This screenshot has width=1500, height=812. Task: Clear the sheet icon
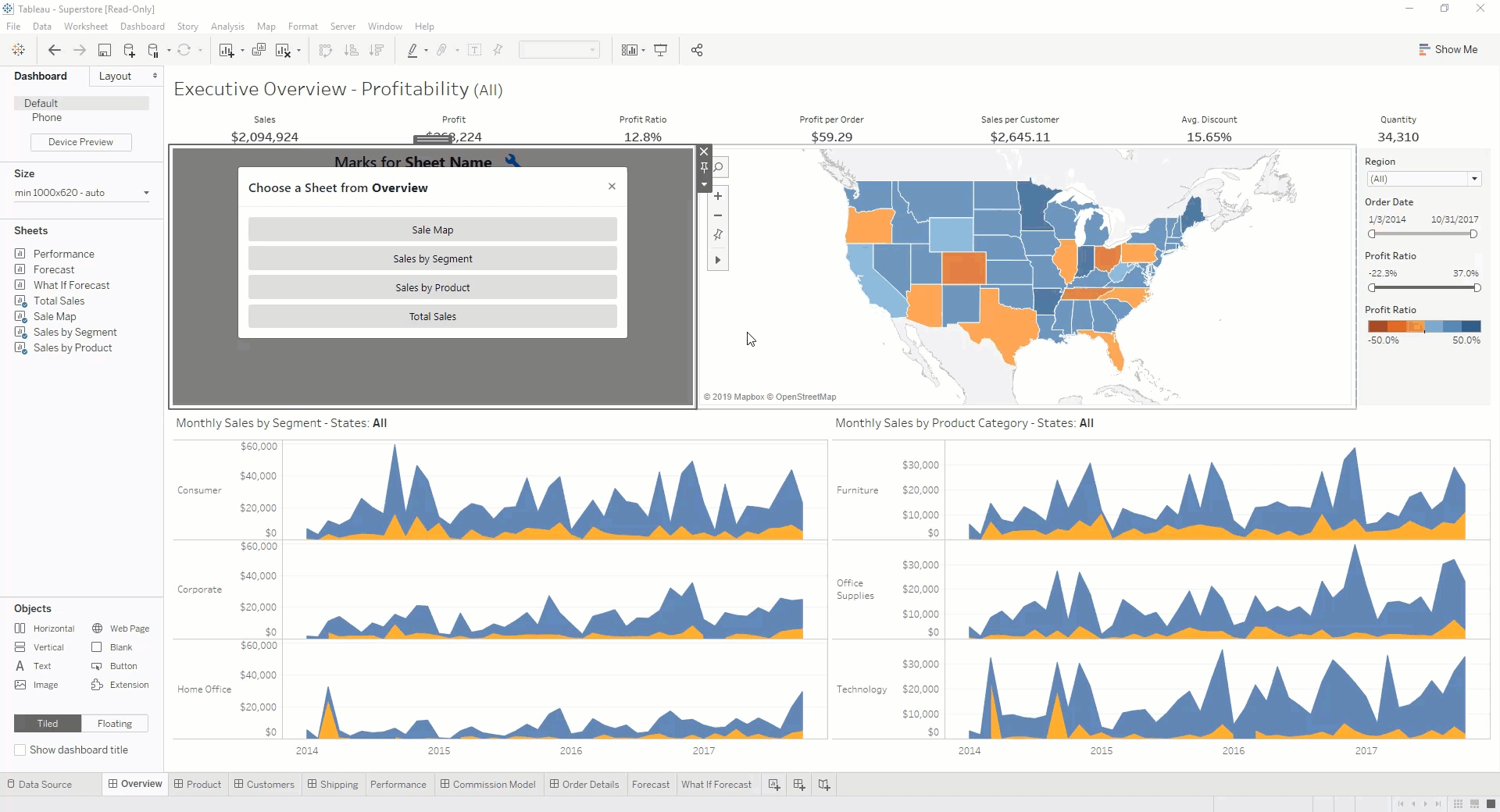point(284,50)
